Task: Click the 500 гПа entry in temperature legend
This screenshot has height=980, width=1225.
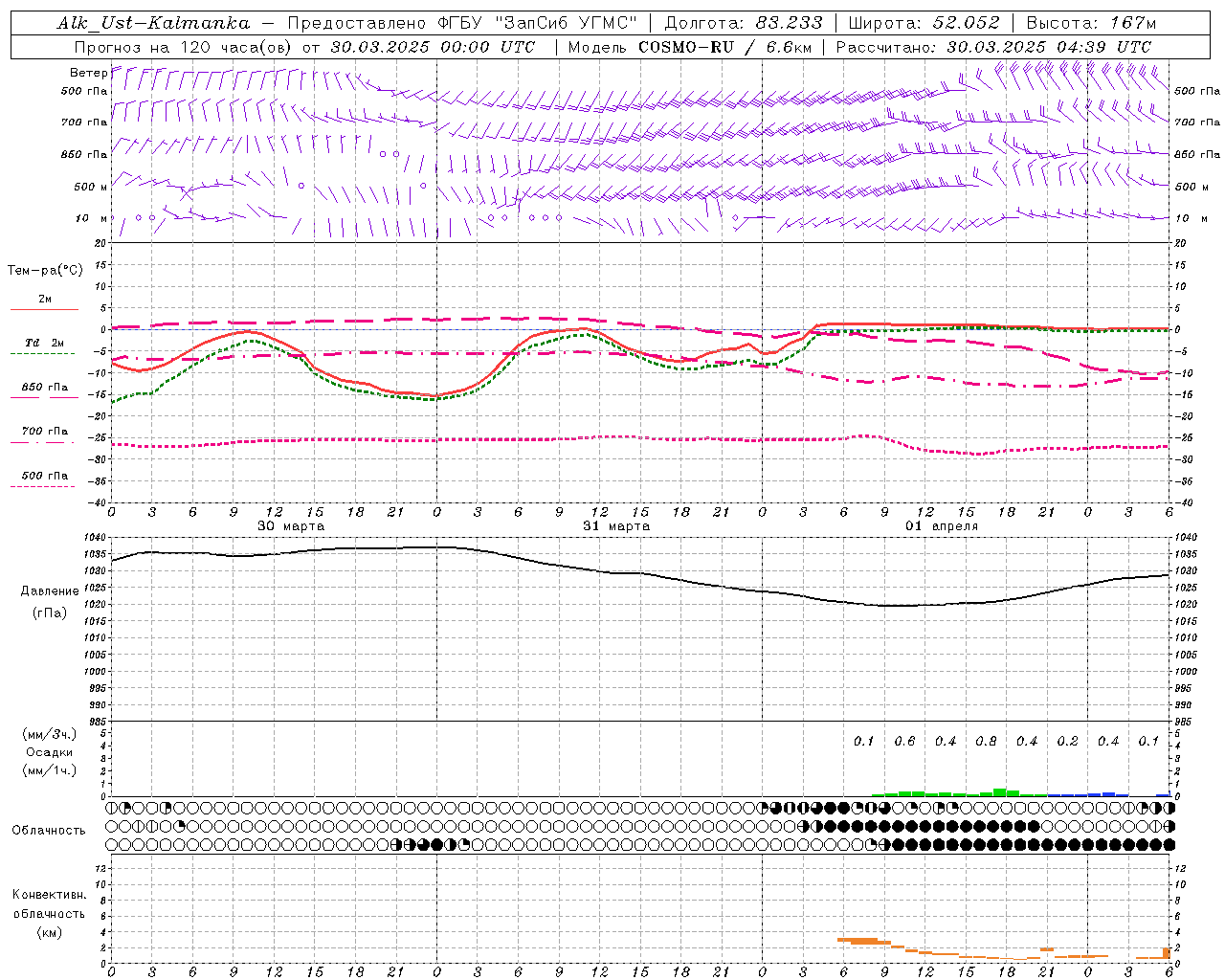Action: pos(45,476)
